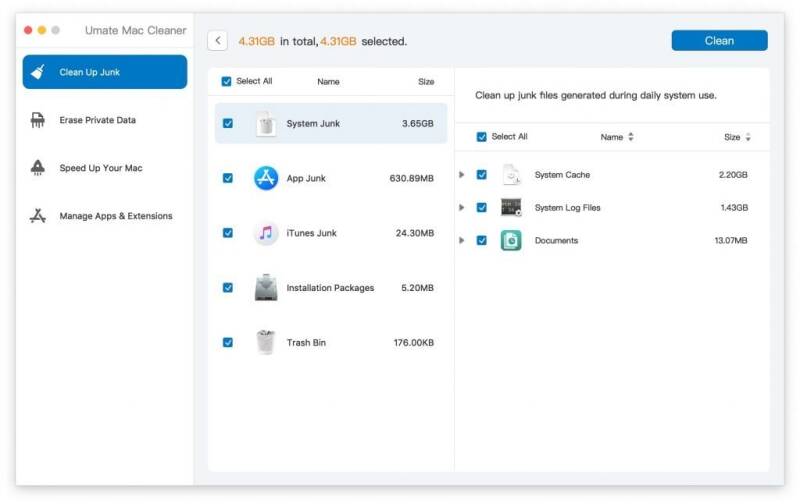800x504 pixels.
Task: Click the 176.00KB size value
Action: click(413, 342)
